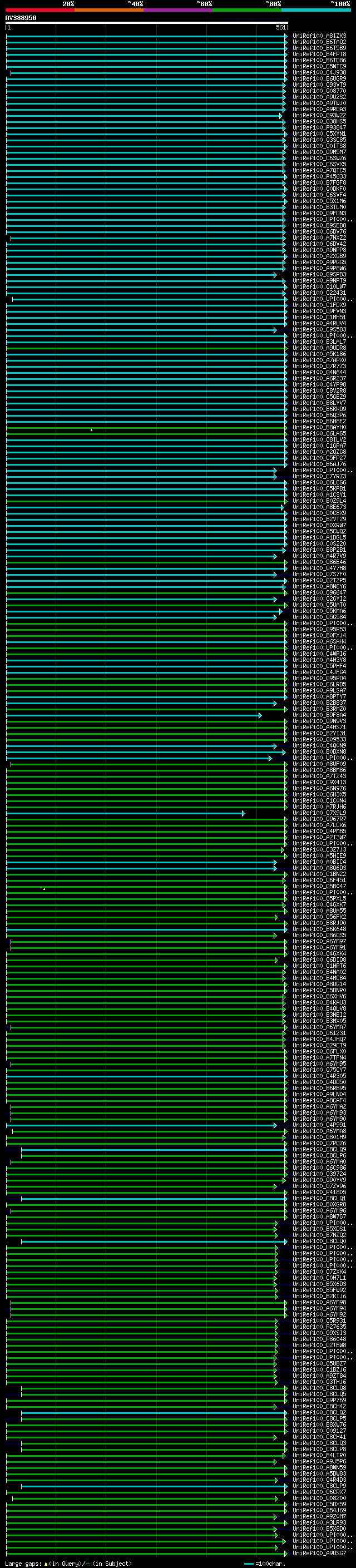The height and width of the screenshot is (1568, 356).
Task: Select the UniRef100_O96647 label
Action: click(319, 592)
